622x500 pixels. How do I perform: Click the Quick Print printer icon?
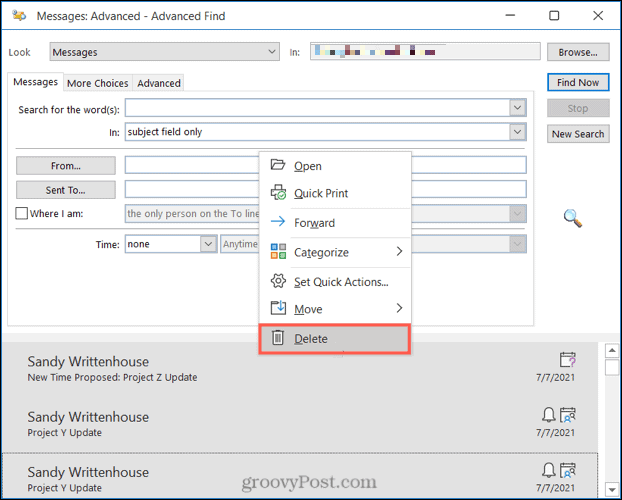point(278,193)
